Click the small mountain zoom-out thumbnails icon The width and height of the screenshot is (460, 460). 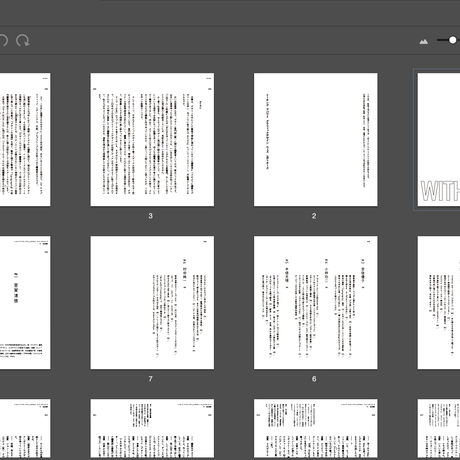[424, 41]
